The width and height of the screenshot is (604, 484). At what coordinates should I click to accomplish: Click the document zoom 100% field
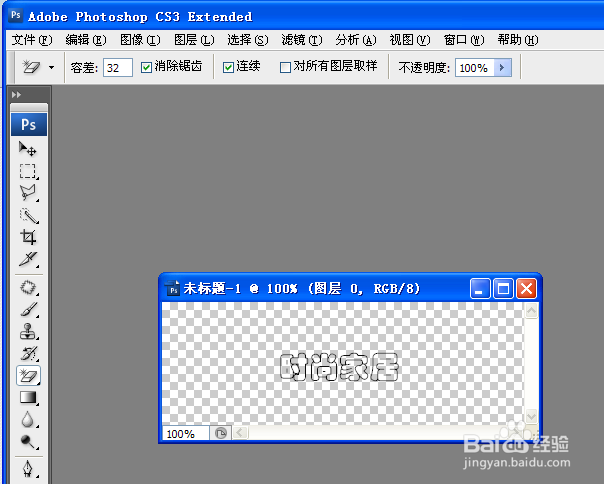click(x=186, y=434)
